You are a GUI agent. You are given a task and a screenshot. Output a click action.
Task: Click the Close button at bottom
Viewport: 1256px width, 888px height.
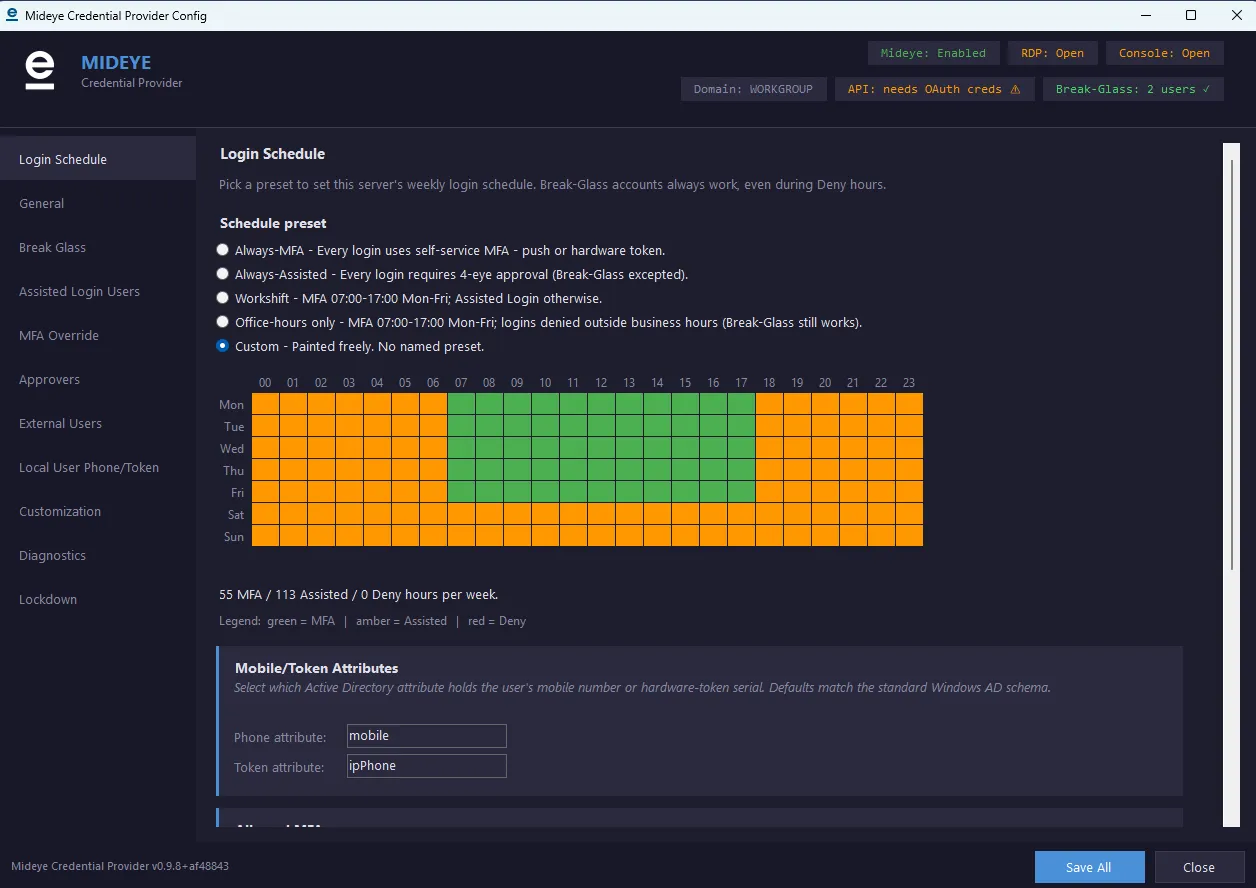coord(1199,867)
